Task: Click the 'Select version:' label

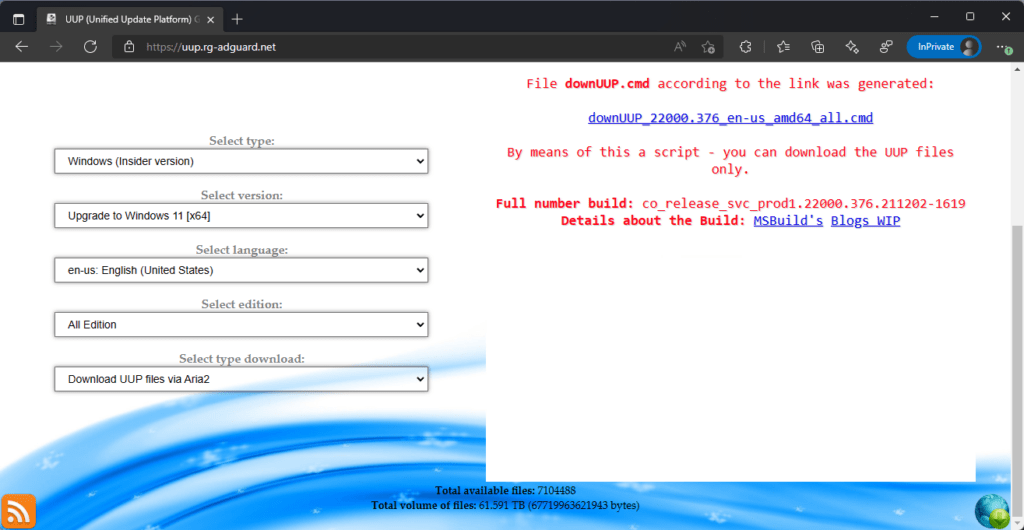Action: click(x=242, y=195)
